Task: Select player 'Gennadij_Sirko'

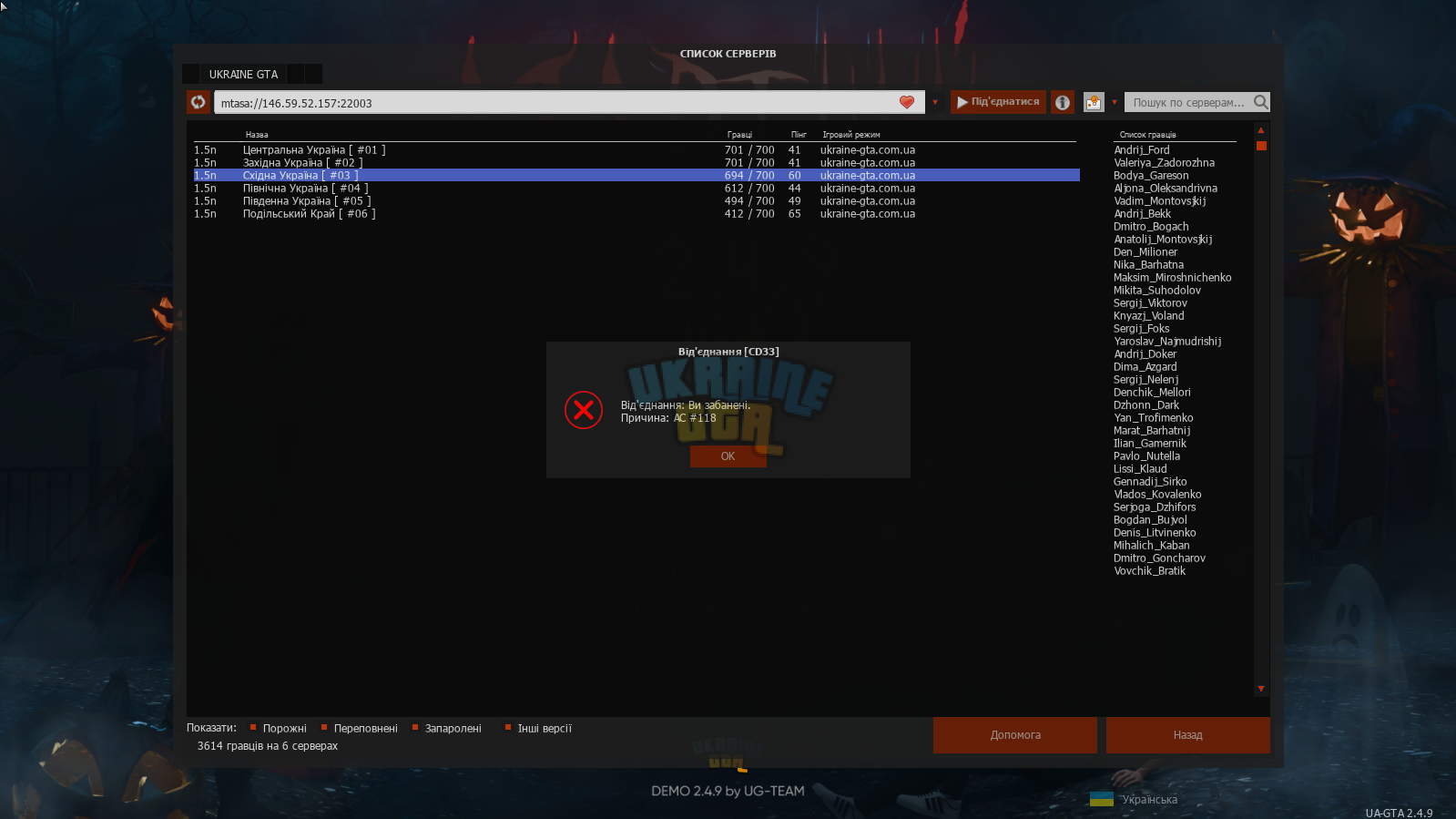Action: (1150, 481)
